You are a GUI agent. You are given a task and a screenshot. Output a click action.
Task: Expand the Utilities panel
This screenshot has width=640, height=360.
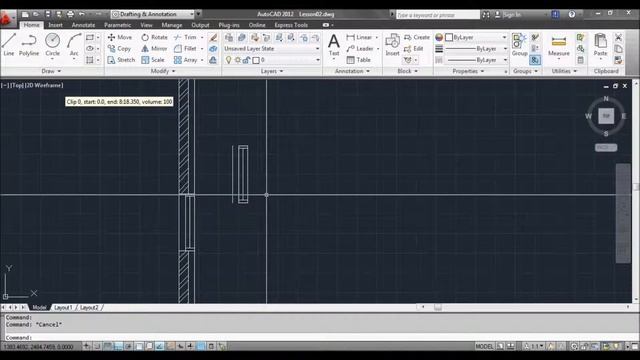(564, 71)
